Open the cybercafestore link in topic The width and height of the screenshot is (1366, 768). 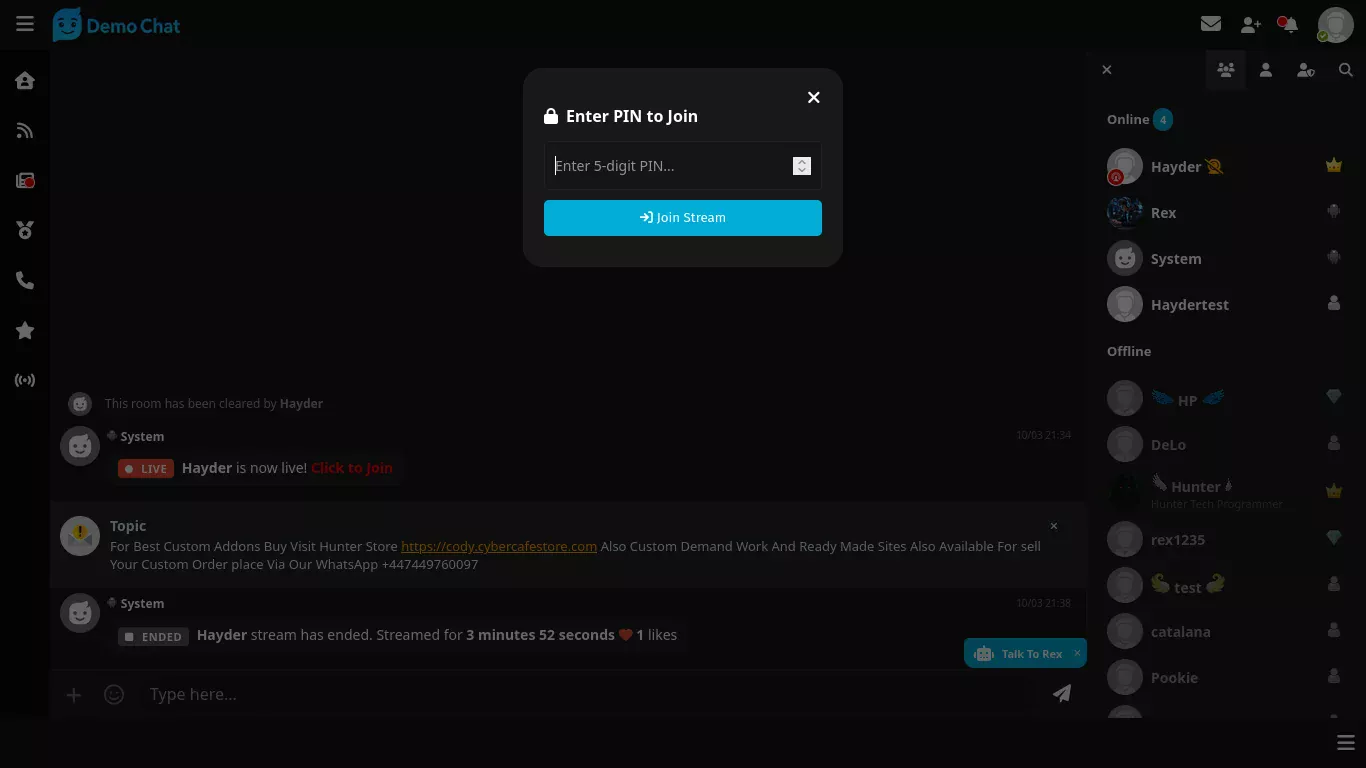point(499,546)
